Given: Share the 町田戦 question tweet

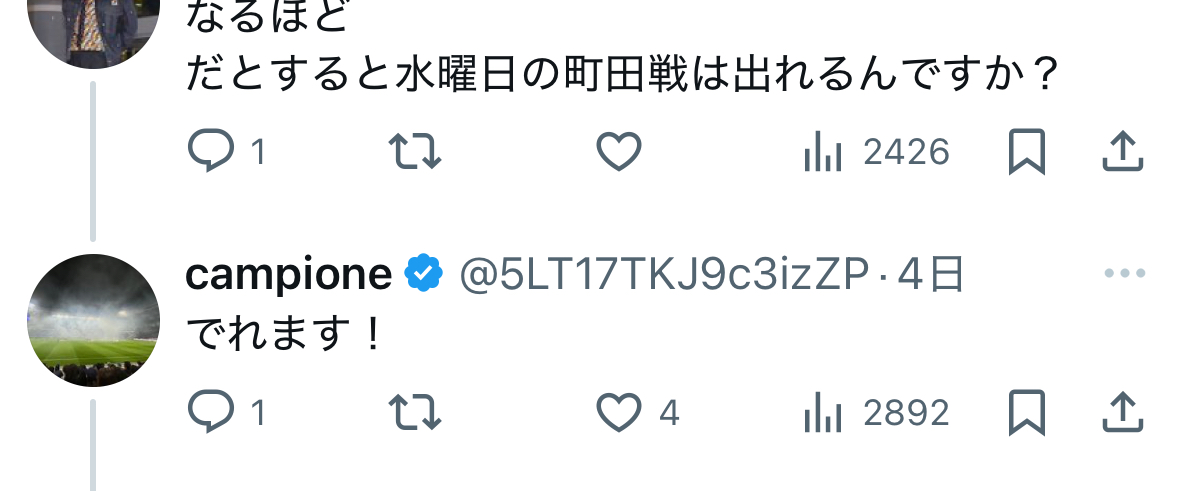Looking at the screenshot, I should [1122, 153].
